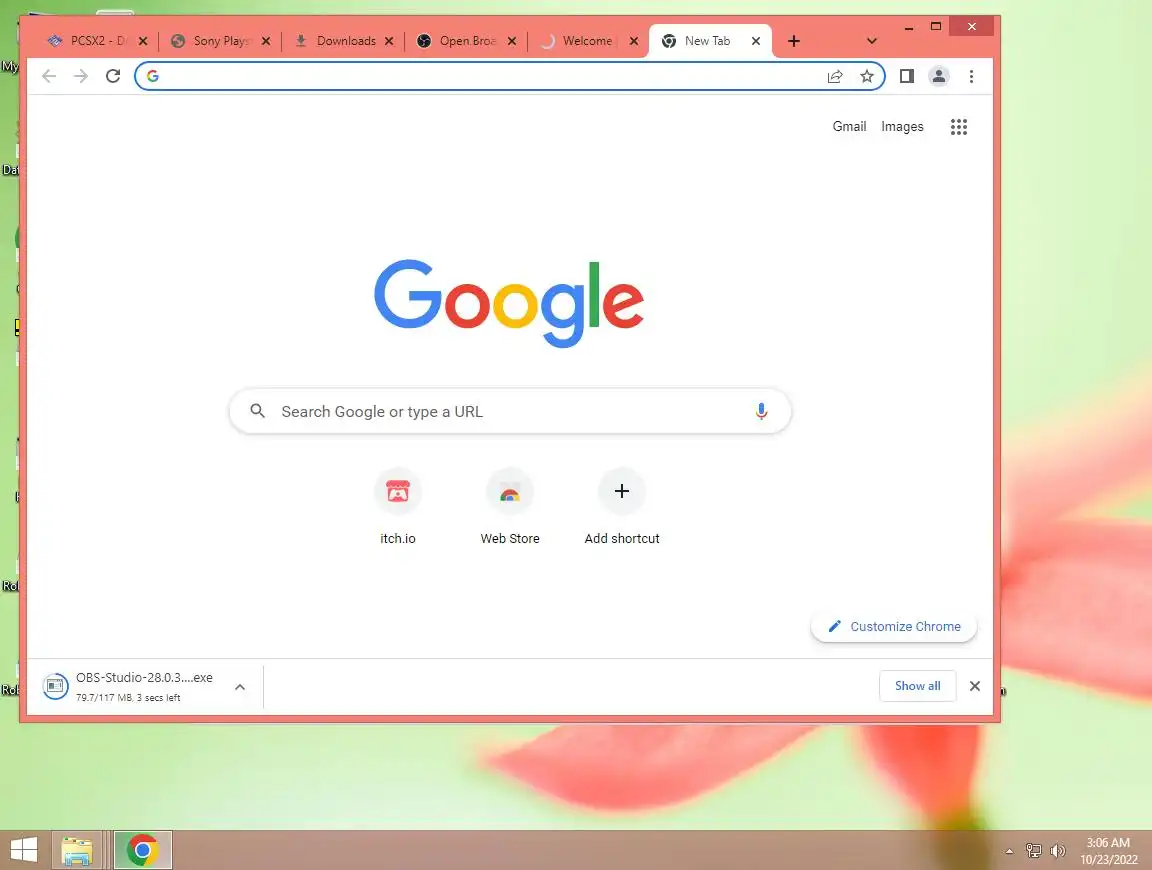Go forward to next page

pyautogui.click(x=81, y=76)
